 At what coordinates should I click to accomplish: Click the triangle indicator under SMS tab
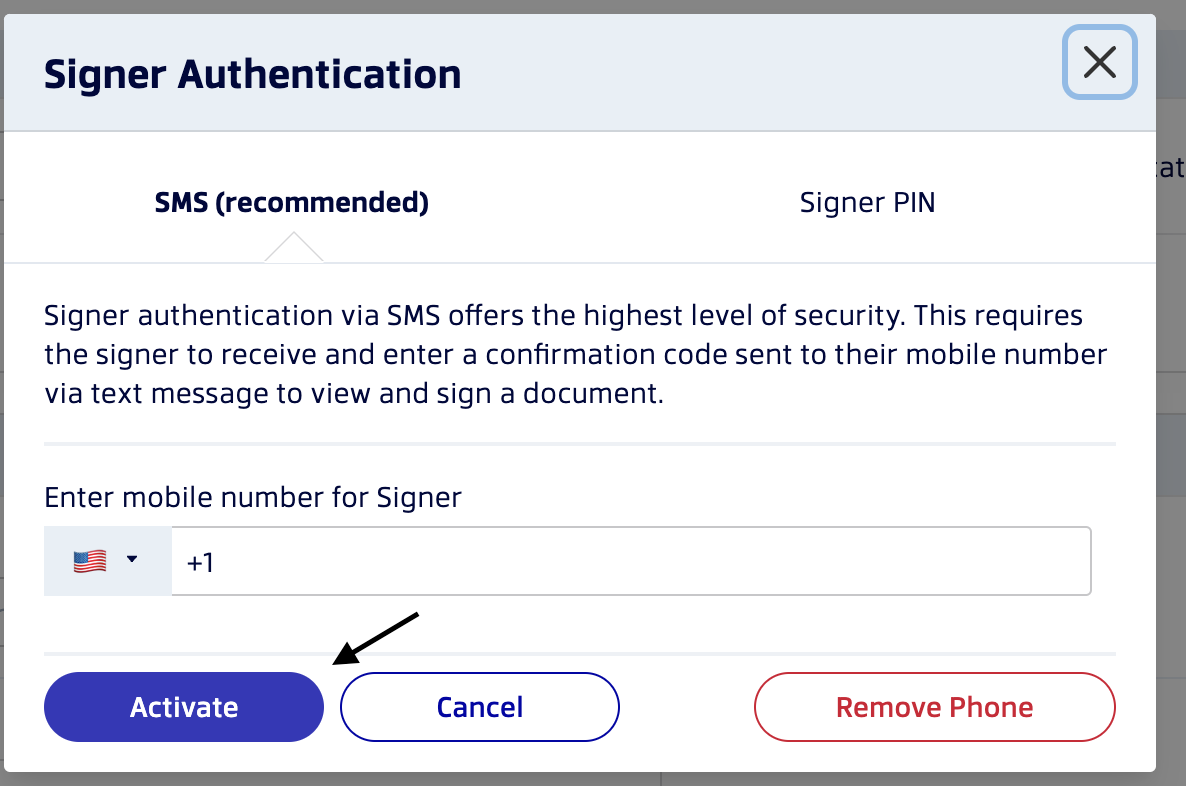click(x=293, y=247)
